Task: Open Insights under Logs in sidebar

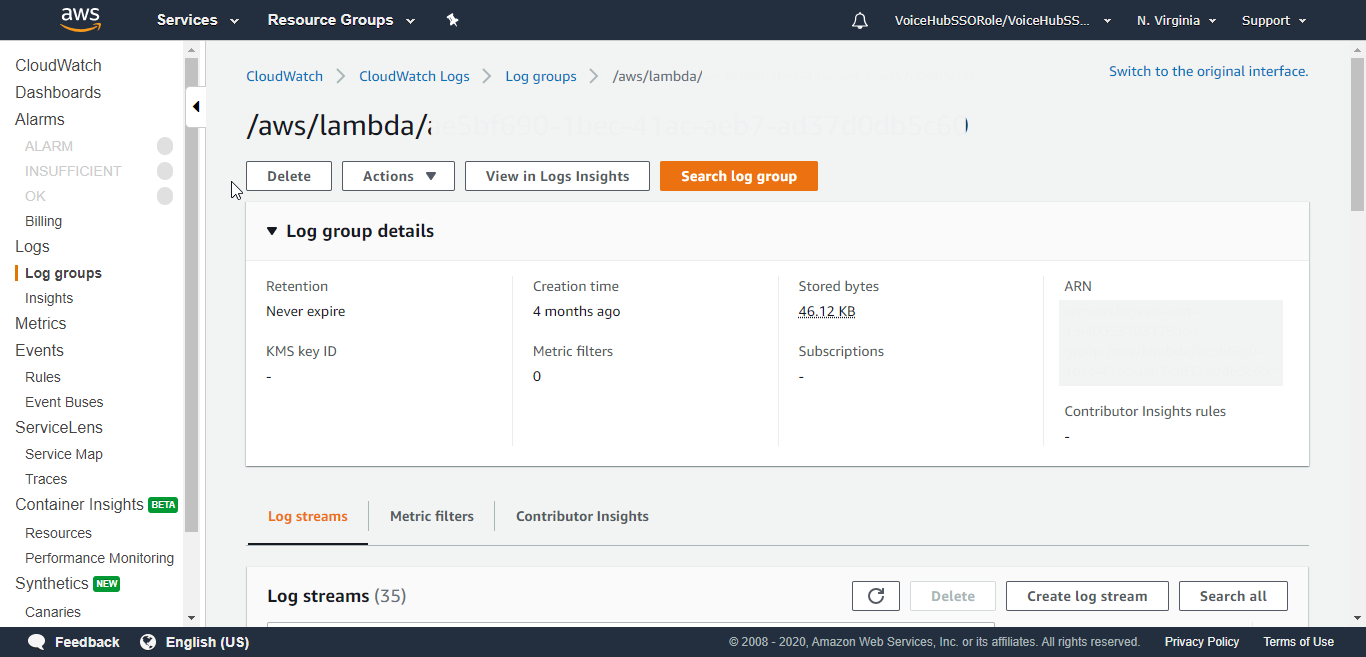Action: coord(49,298)
